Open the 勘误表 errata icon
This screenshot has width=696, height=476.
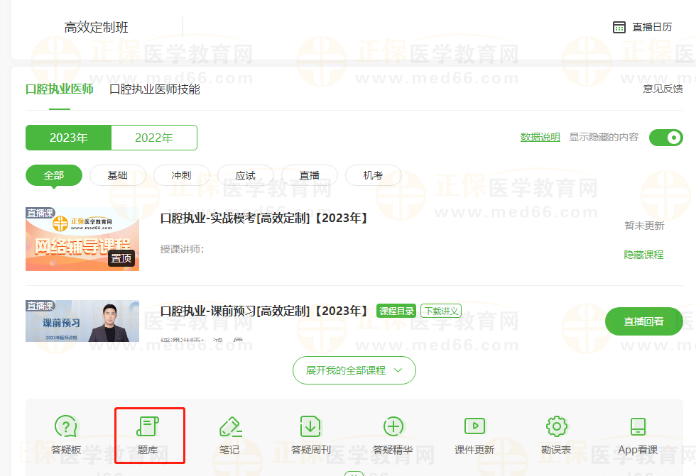click(556, 428)
